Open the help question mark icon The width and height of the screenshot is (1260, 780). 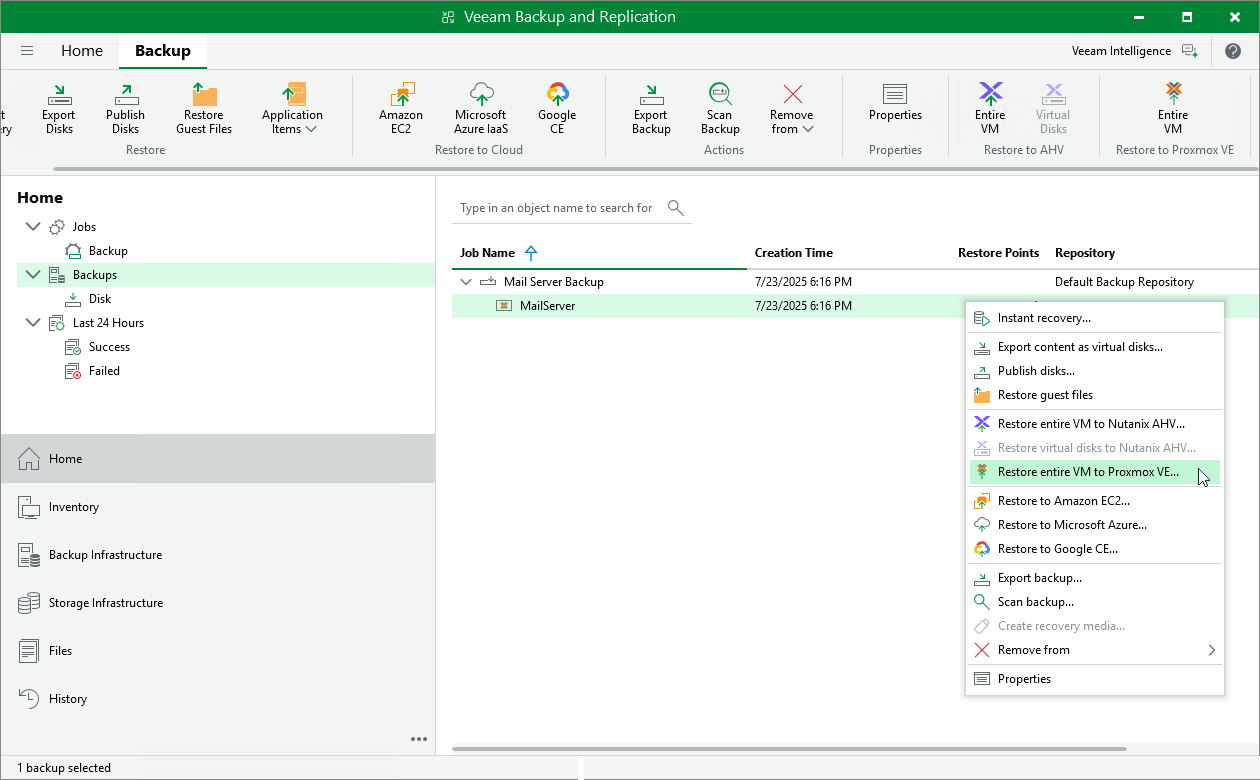tap(1234, 51)
